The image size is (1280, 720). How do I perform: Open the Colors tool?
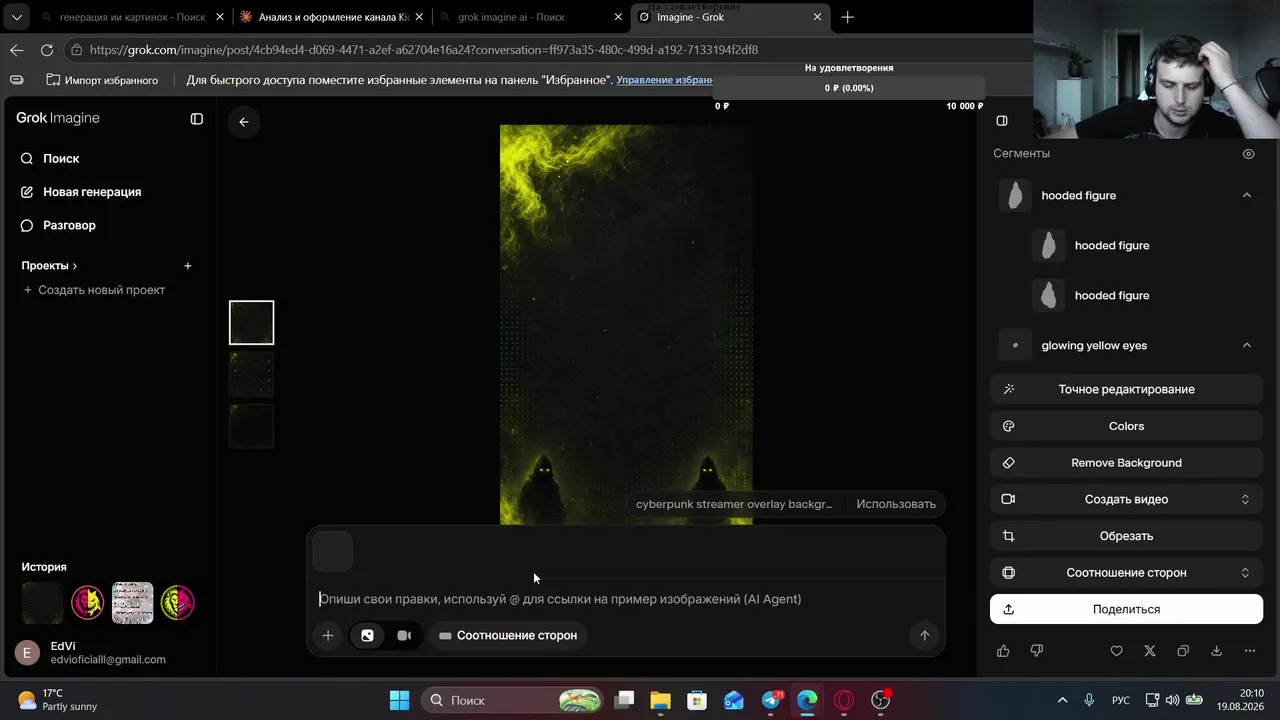[x=1126, y=426]
